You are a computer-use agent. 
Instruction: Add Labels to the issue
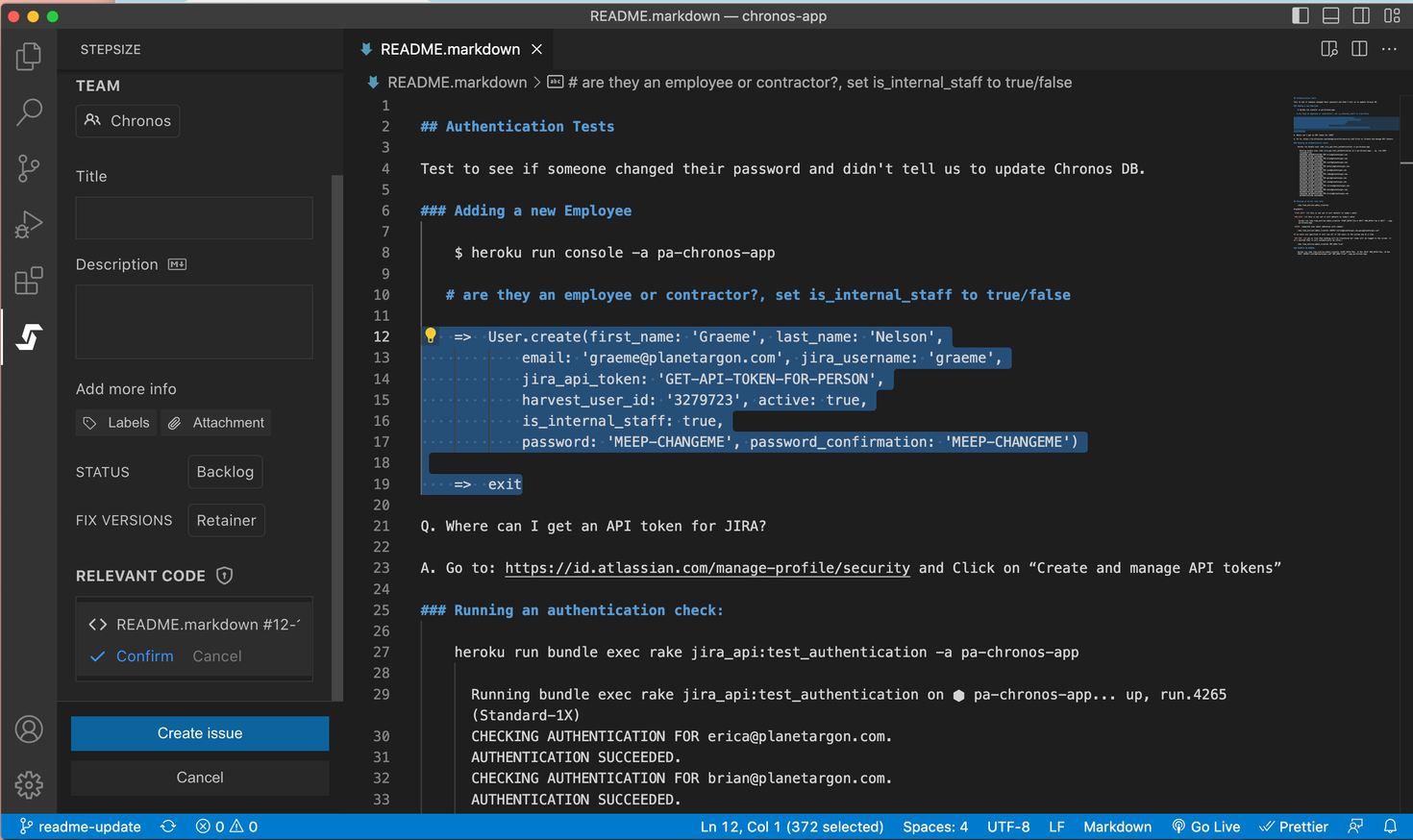[117, 423]
